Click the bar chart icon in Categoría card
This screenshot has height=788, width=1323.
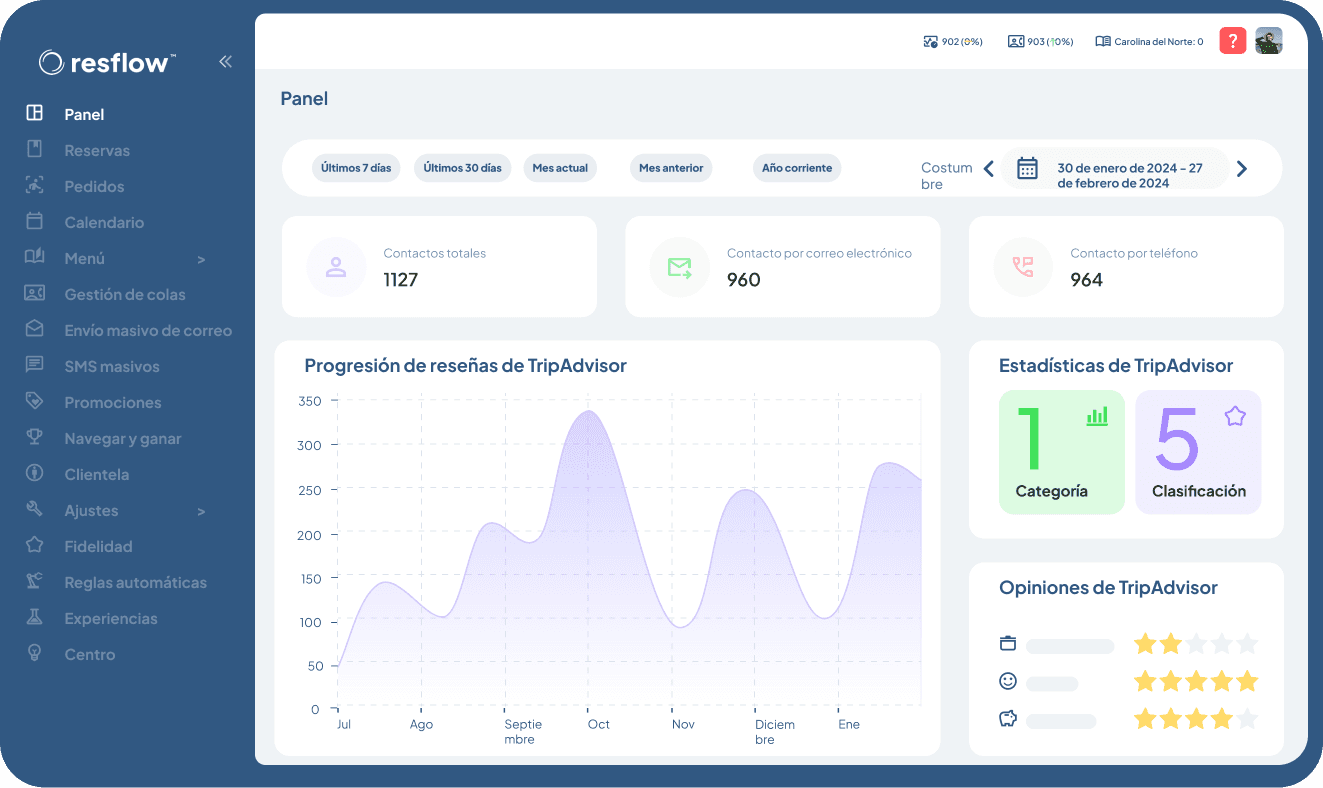point(1097,416)
